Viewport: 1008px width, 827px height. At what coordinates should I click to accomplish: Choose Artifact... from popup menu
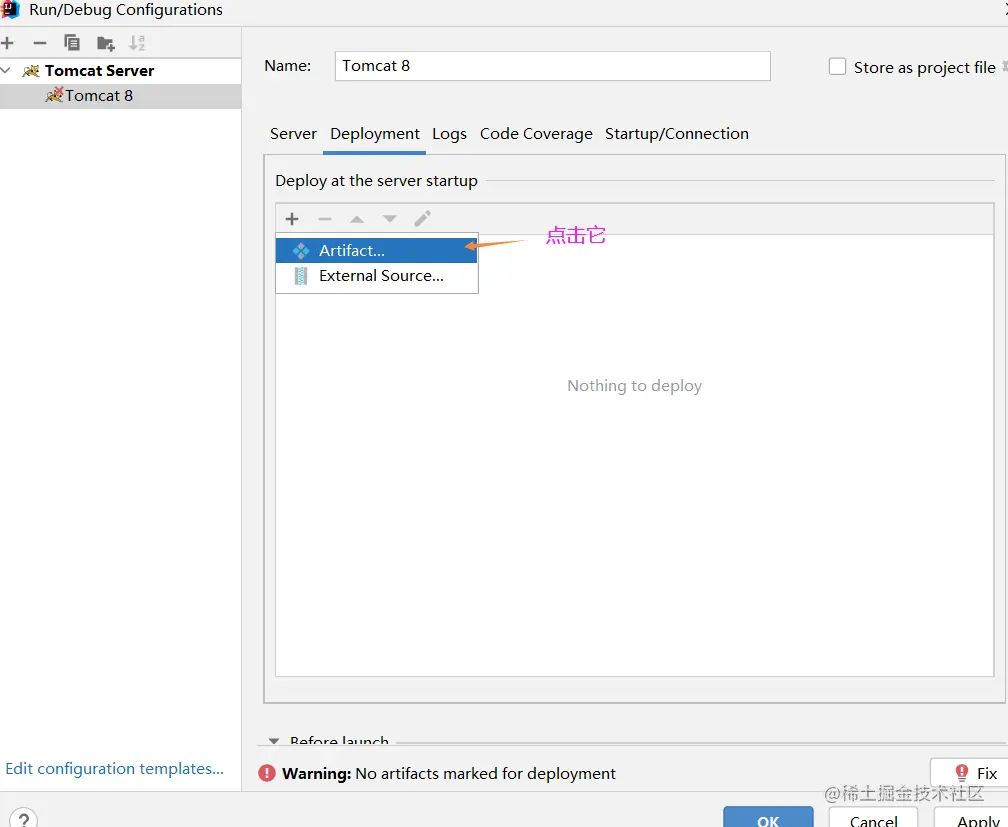coord(377,251)
